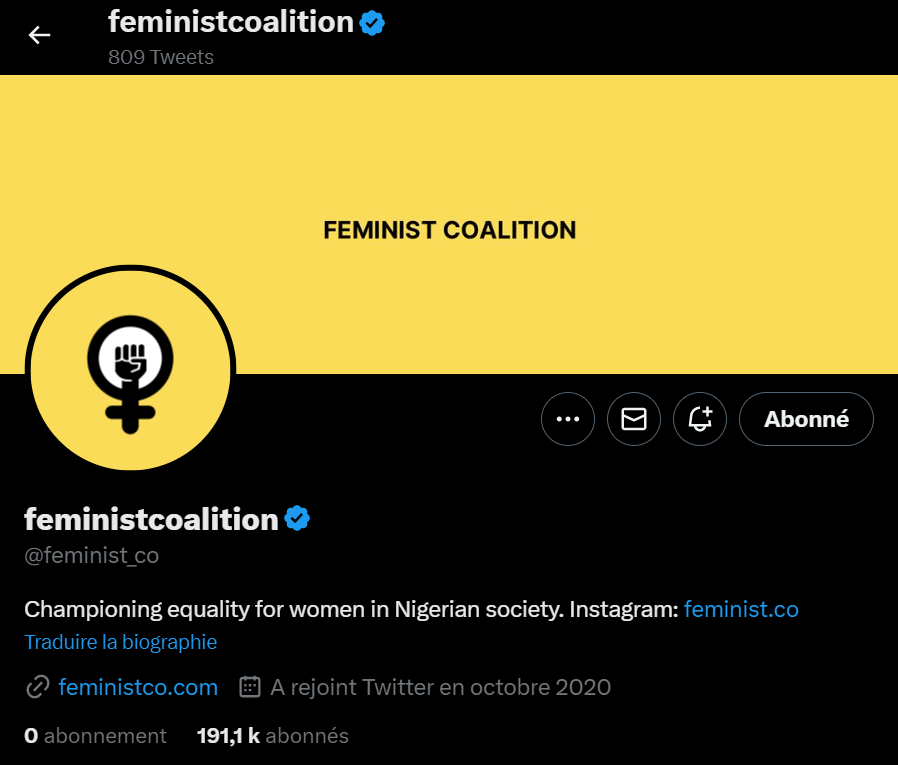
Task: View the 0 abonnement following list
Action: pyautogui.click(x=95, y=736)
